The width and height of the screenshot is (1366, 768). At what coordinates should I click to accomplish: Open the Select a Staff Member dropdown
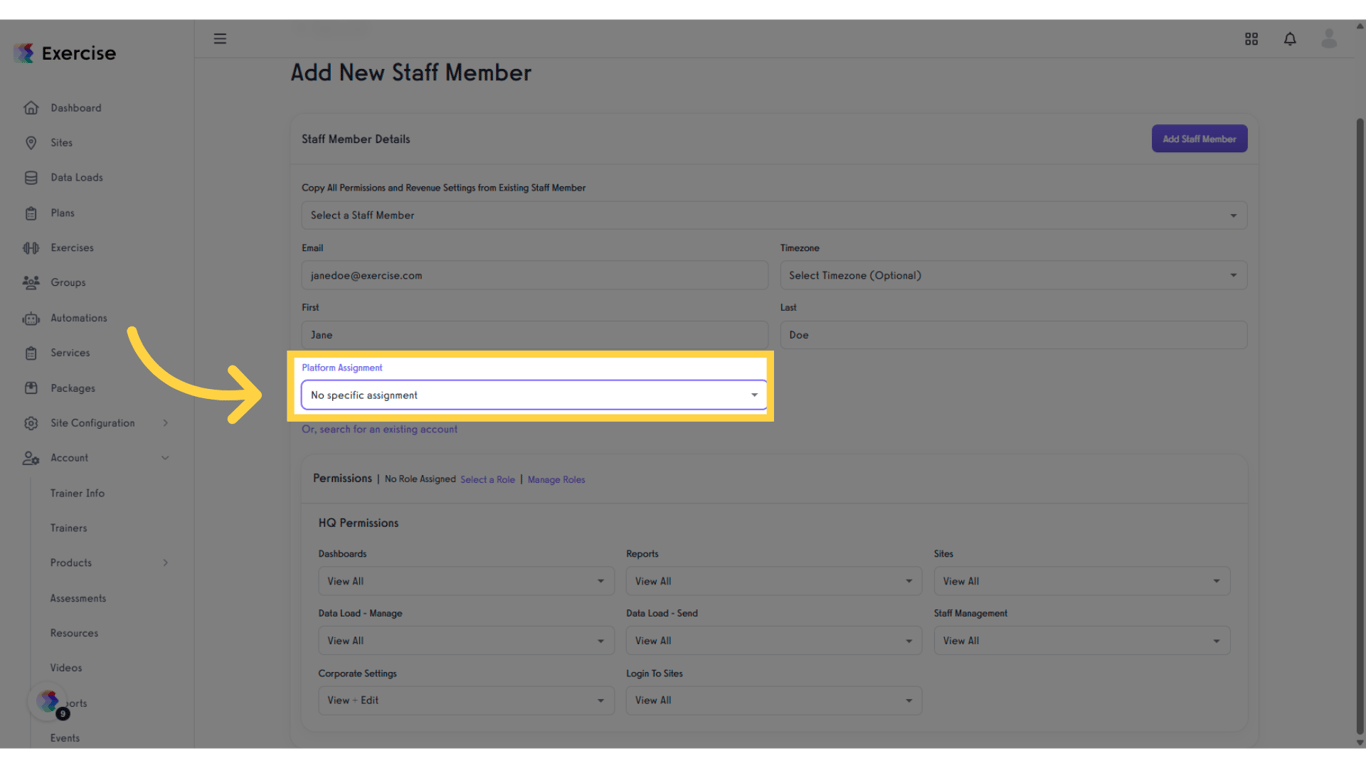coord(773,215)
